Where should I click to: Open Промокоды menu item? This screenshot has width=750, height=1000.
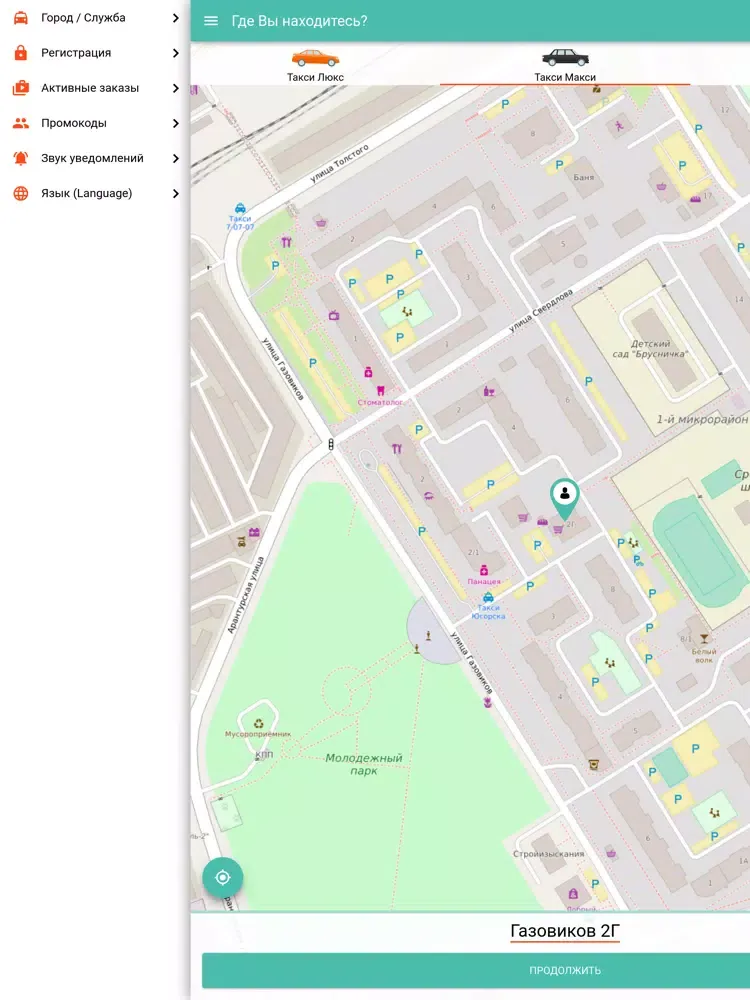click(x=95, y=123)
